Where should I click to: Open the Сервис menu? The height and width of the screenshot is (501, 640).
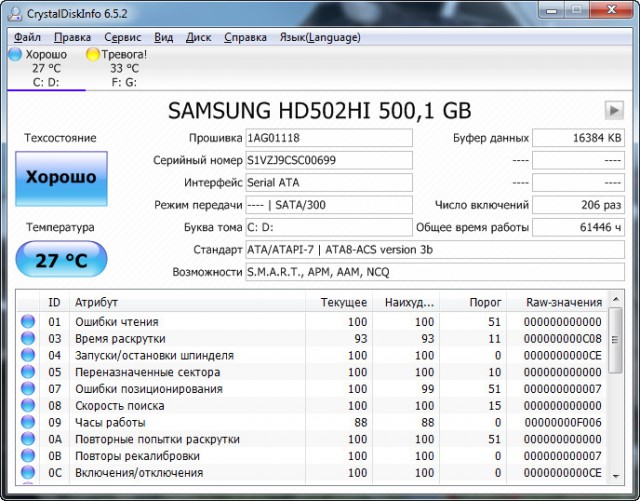[x=122, y=38]
